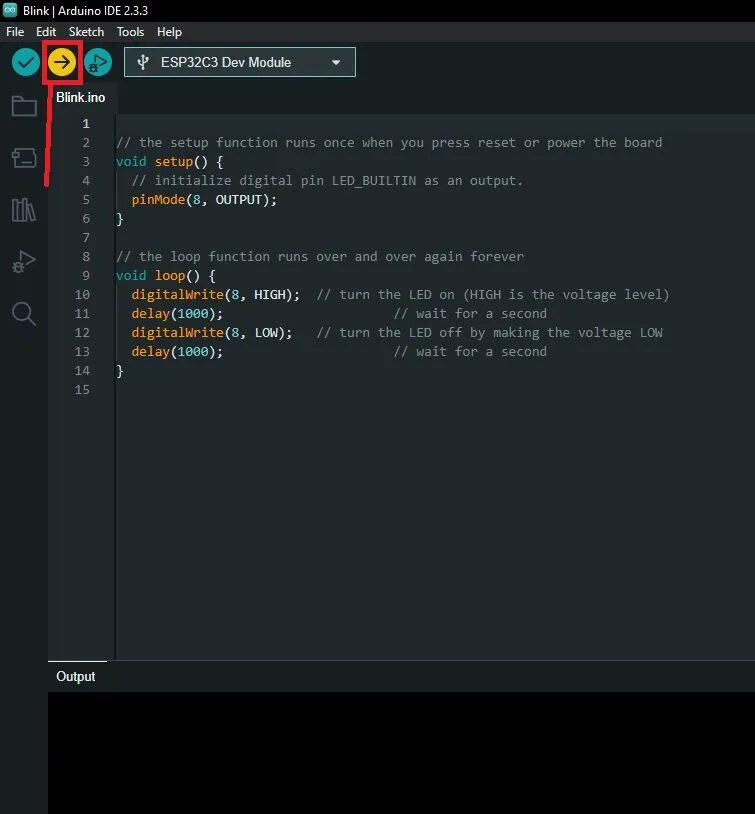This screenshot has width=755, height=814.
Task: Open the Sketch menu
Action: 86,32
